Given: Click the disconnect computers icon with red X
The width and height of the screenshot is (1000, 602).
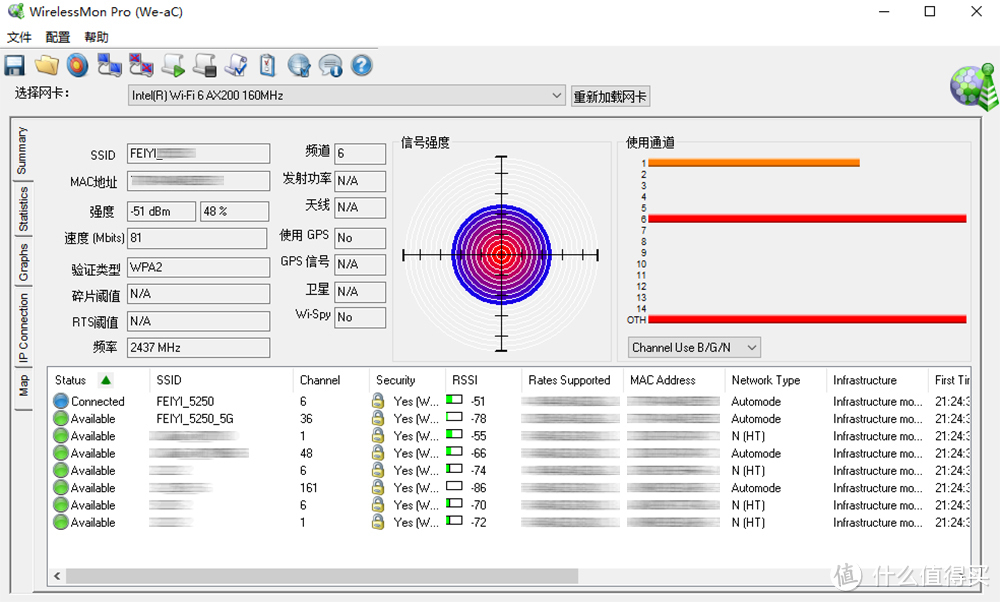Looking at the screenshot, I should [141, 66].
